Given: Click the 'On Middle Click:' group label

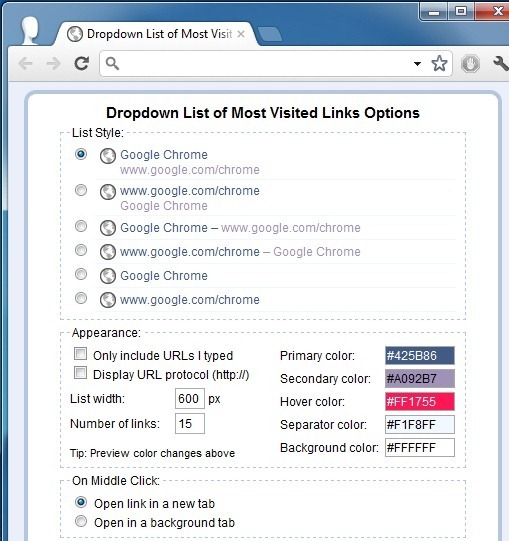Looking at the screenshot, I should coord(116,481).
